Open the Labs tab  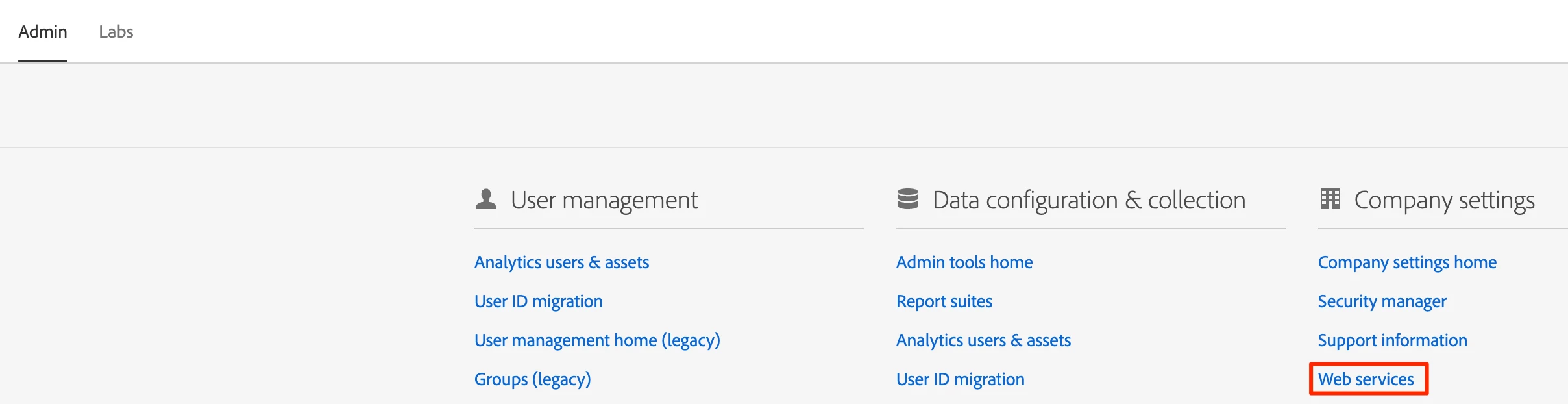pos(116,32)
